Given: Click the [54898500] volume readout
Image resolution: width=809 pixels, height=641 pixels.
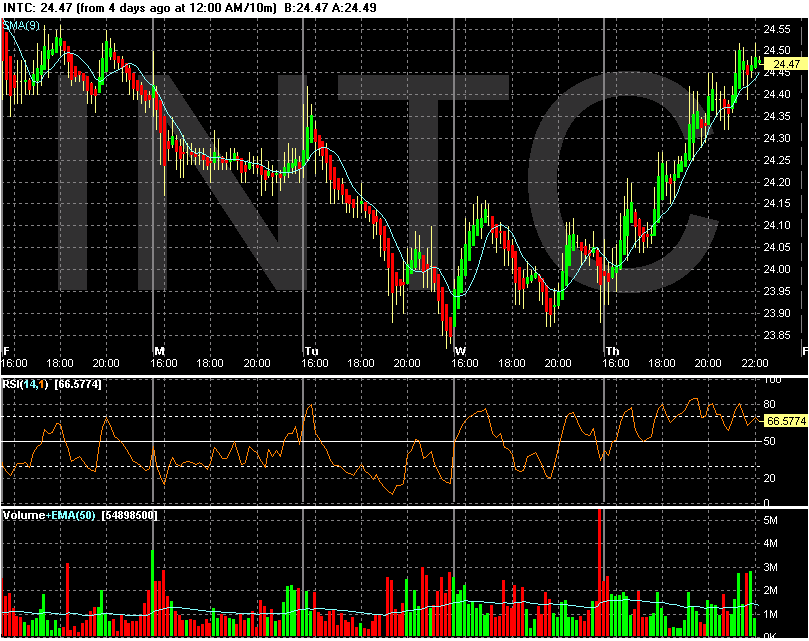Looking at the screenshot, I should (x=130, y=515).
